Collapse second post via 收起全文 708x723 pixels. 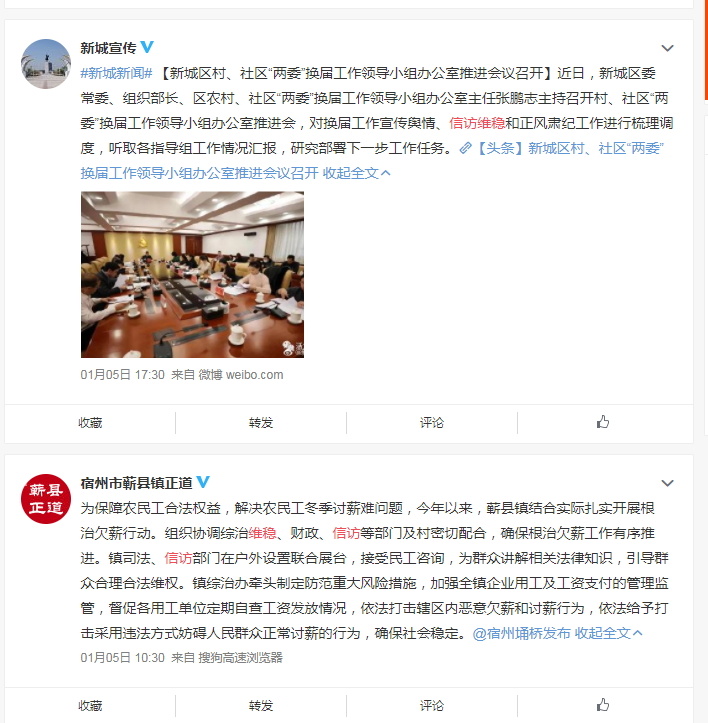608,633
